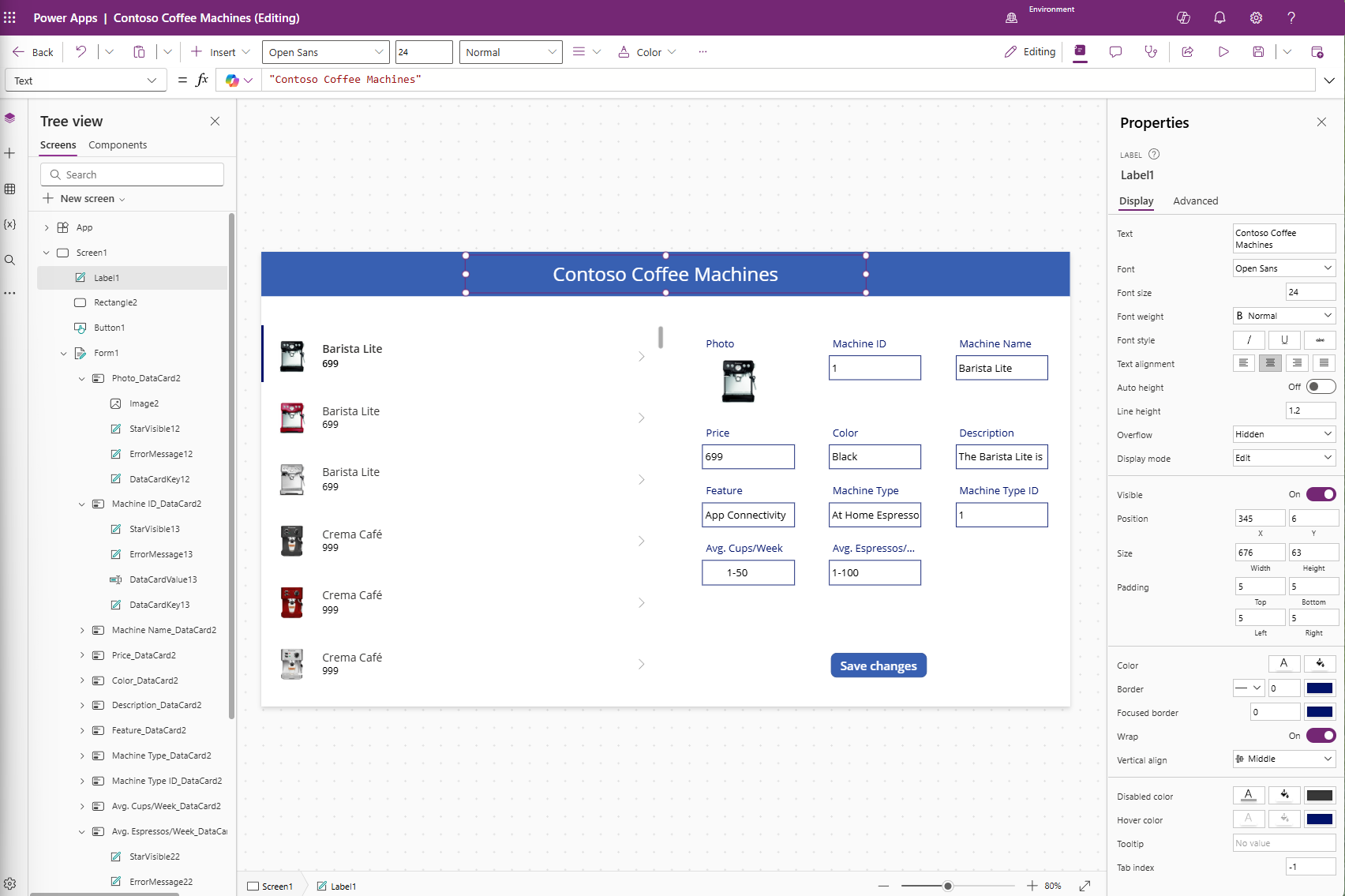Switch to the Components tab
1345x896 pixels.
(118, 145)
